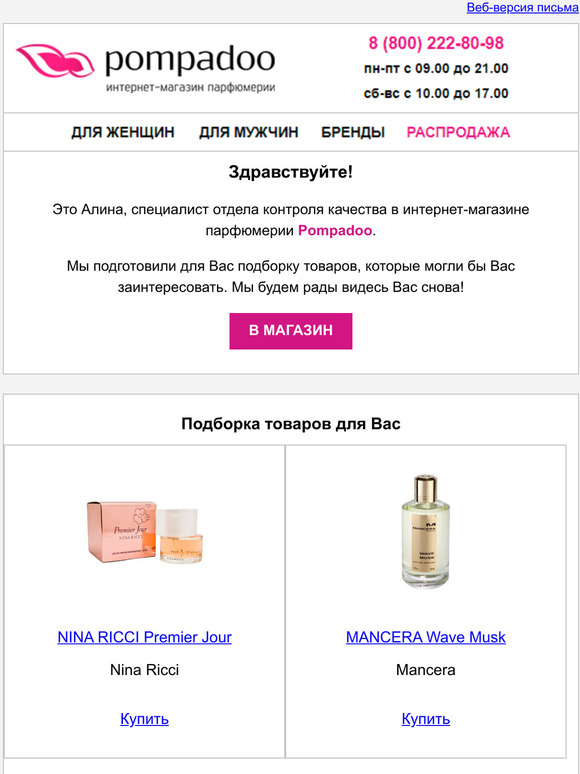
Task: Open the Веб-версия письма link
Action: pyautogui.click(x=523, y=8)
